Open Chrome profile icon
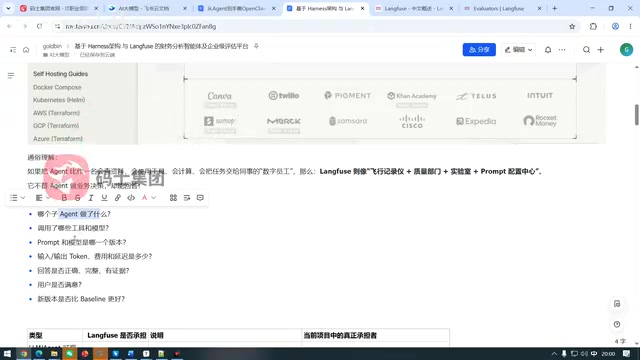Viewport: 640px width, 360px height. tap(615, 27)
